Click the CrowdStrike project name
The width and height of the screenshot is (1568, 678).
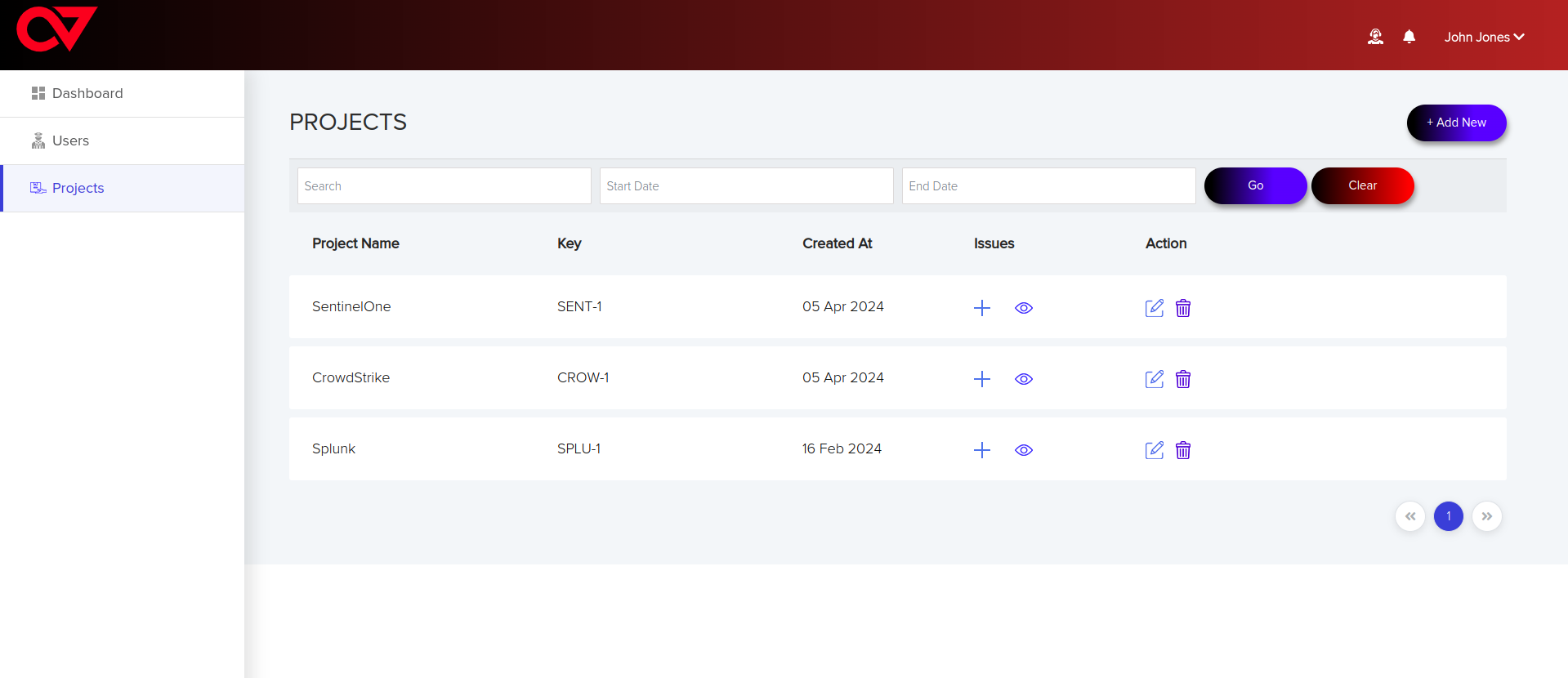(351, 377)
